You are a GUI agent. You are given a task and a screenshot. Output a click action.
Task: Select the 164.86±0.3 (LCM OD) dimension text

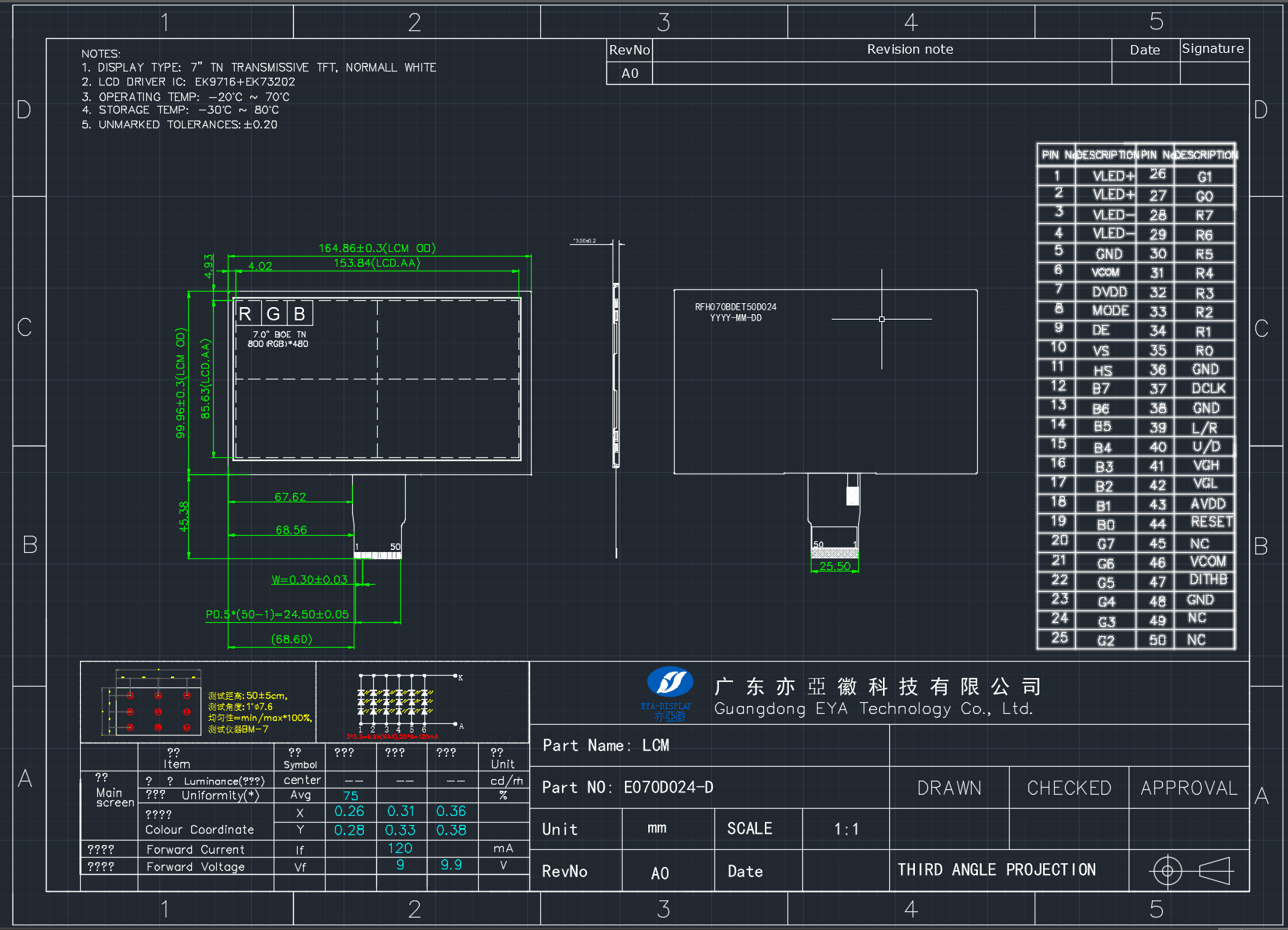tap(377, 248)
